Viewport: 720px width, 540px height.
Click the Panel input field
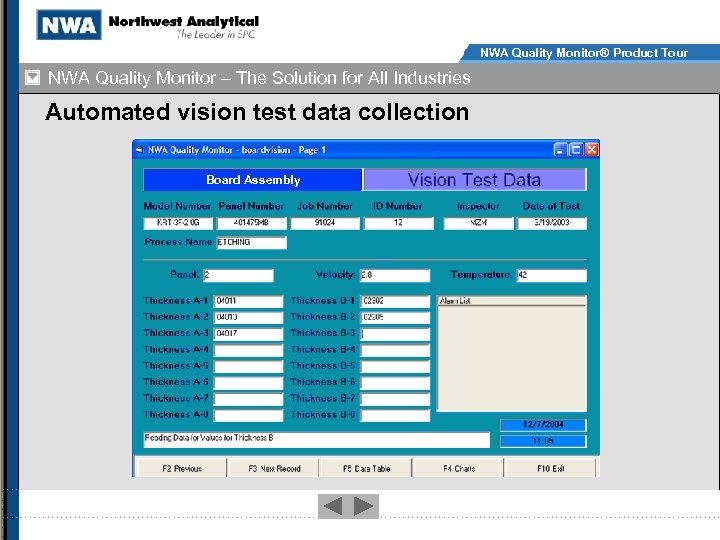pos(238,275)
